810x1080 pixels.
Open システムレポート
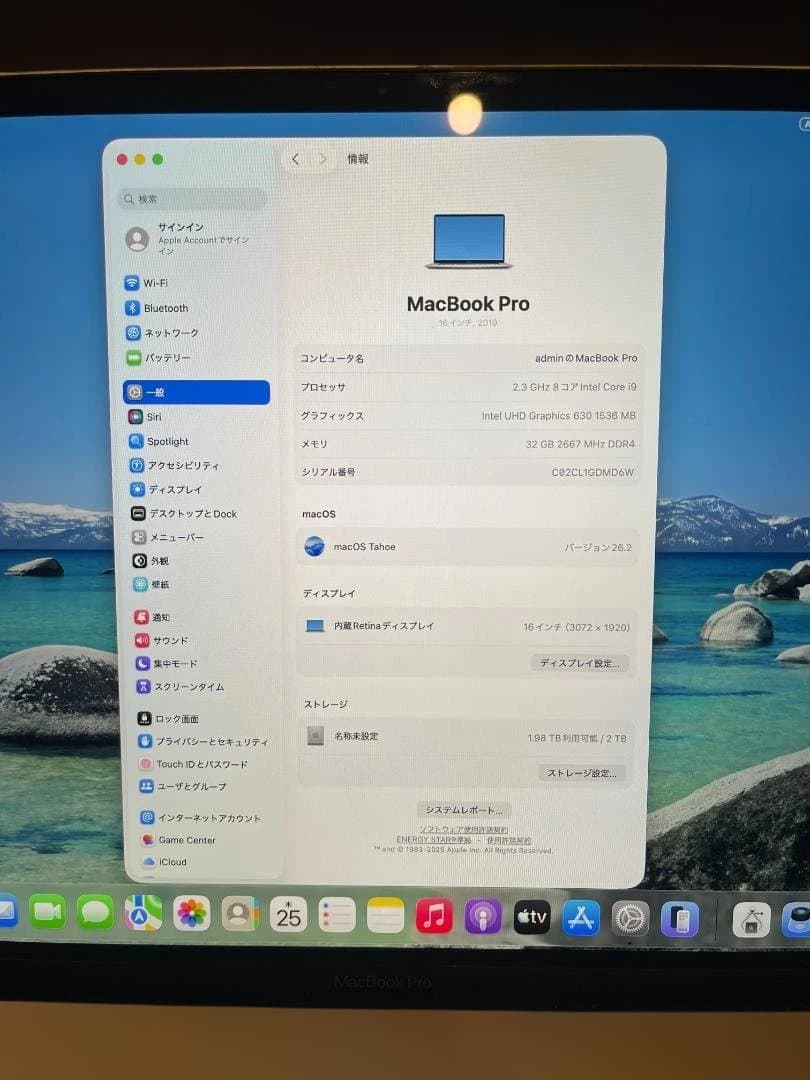[463, 810]
